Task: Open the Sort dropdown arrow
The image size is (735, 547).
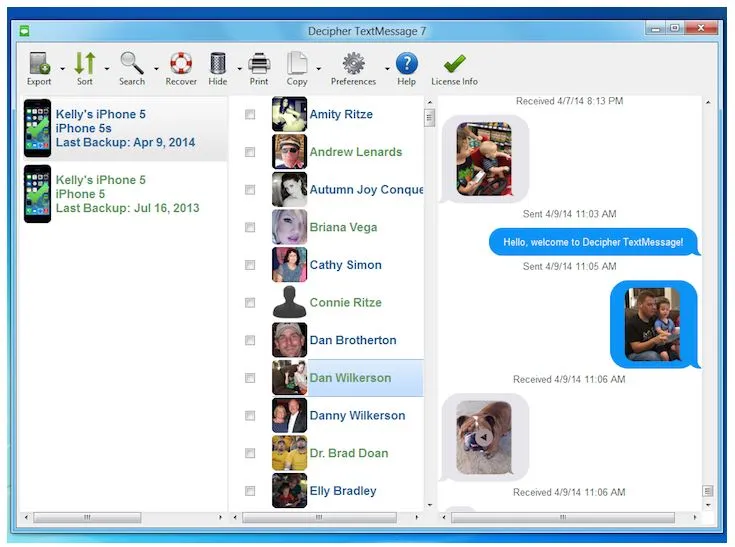Action: (107, 69)
